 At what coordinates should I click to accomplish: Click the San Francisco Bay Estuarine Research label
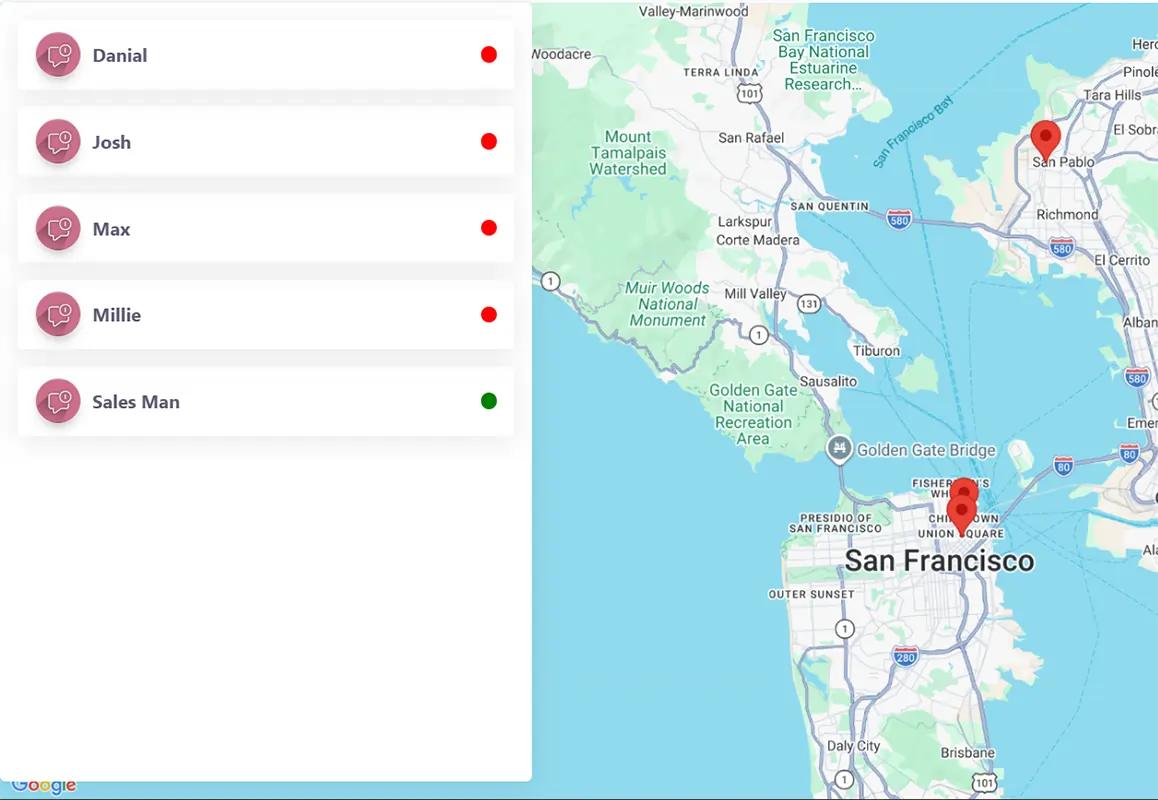click(x=823, y=60)
